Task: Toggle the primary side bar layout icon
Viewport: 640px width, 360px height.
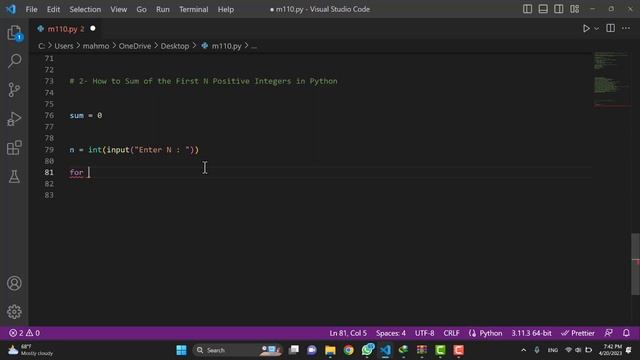Action: 527,9
